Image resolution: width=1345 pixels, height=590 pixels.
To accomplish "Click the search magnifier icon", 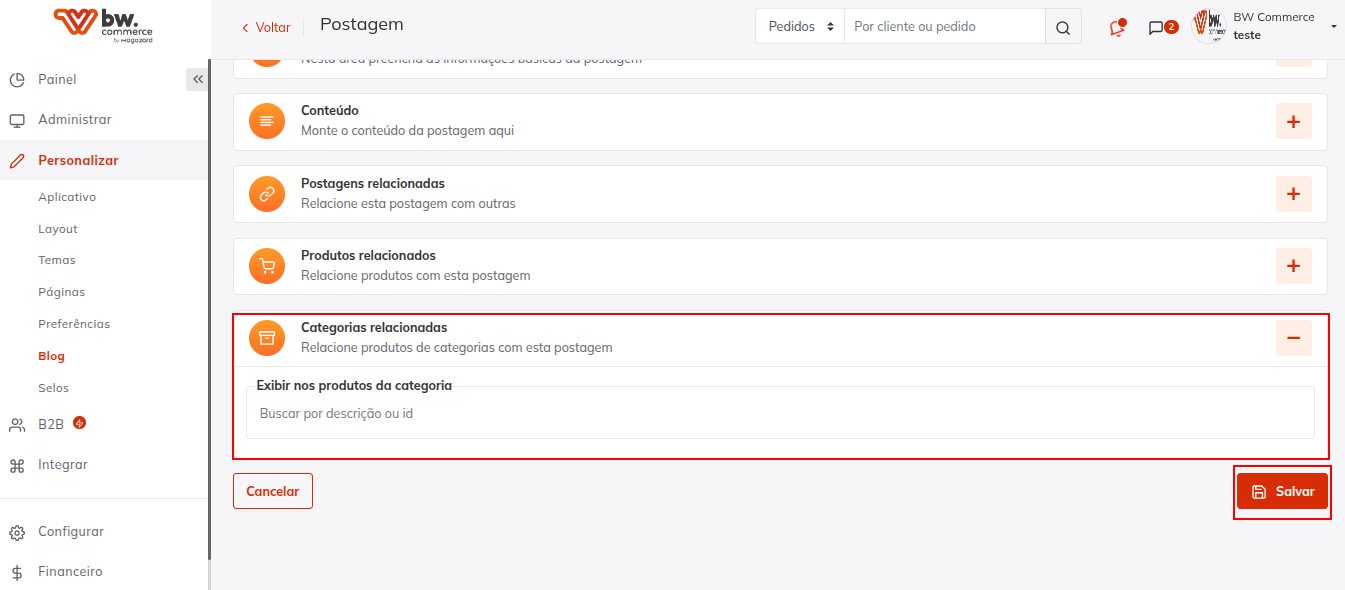I will pyautogui.click(x=1063, y=27).
